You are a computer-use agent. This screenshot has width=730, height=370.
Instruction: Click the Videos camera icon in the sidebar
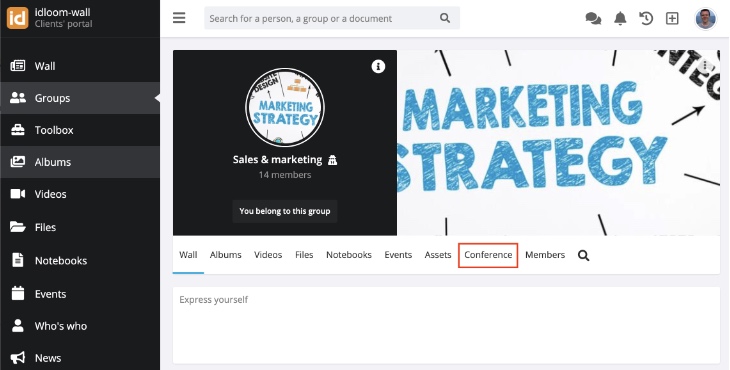pos(18,194)
